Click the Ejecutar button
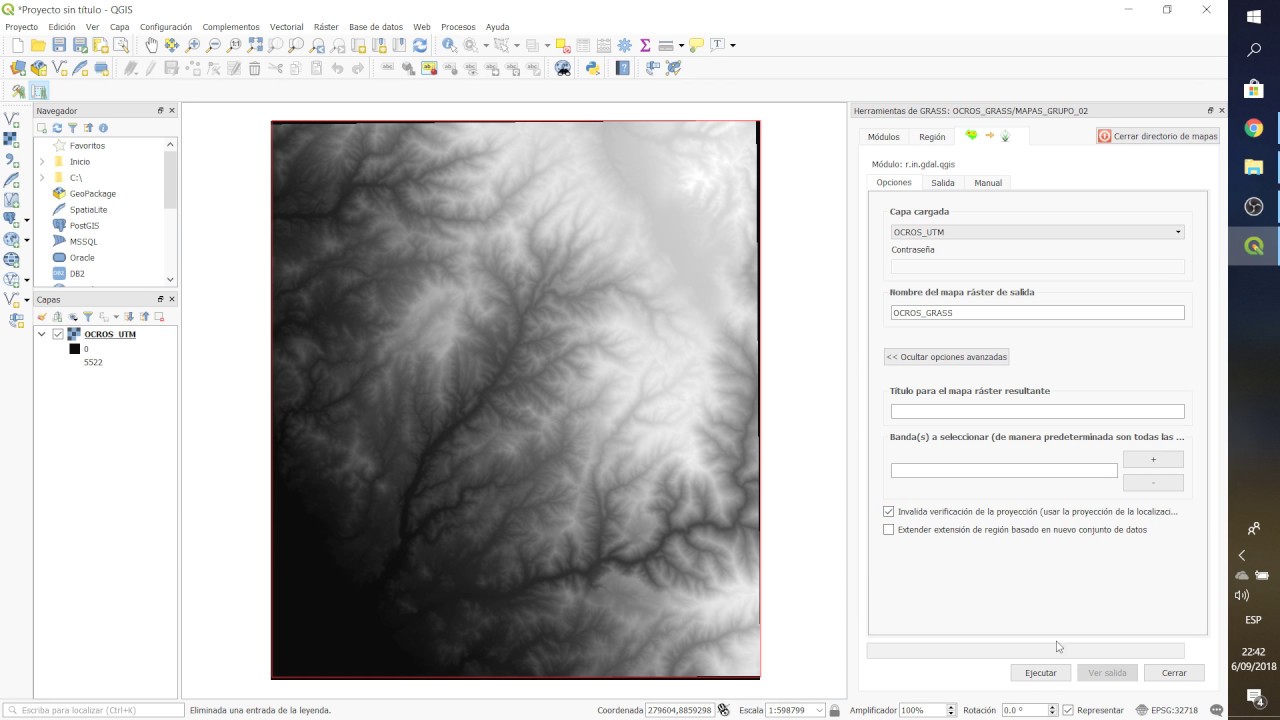This screenshot has height=720, width=1280. click(1040, 673)
